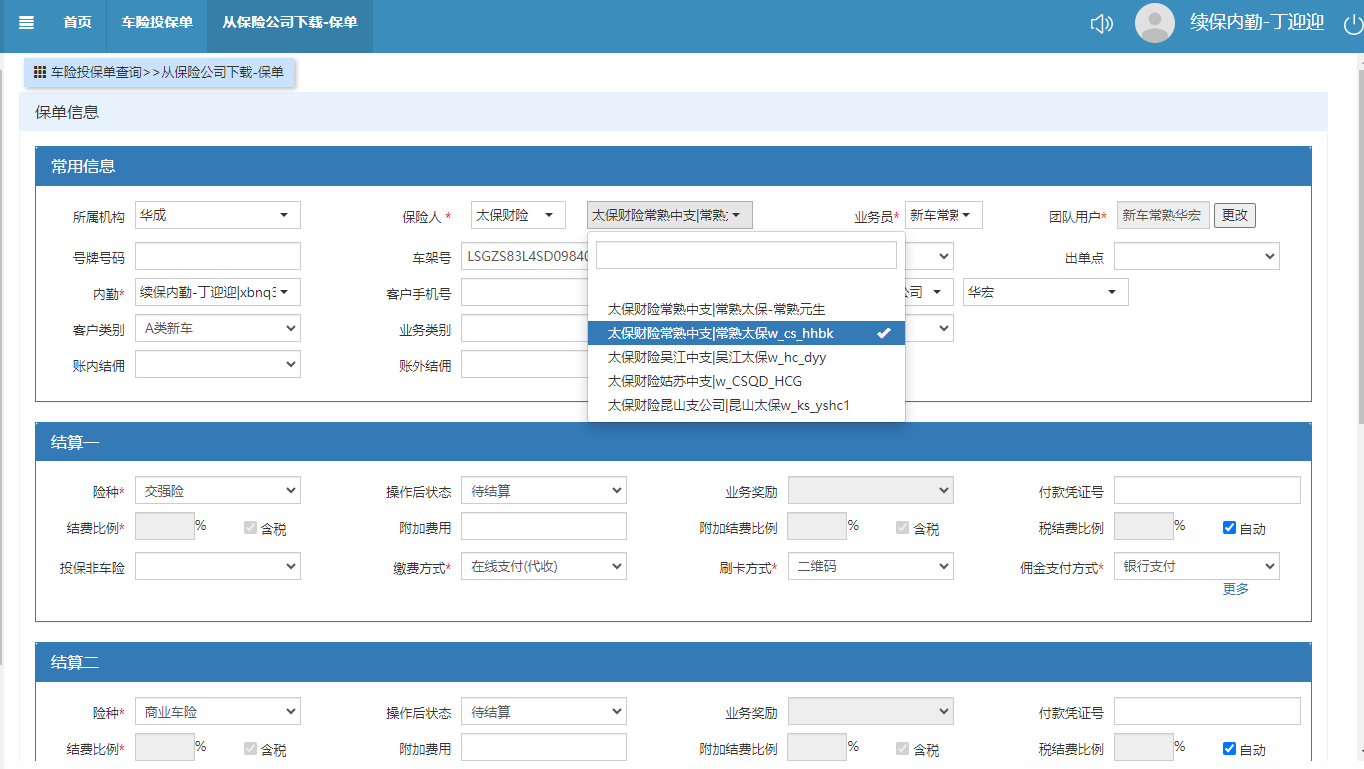The height and width of the screenshot is (769, 1364).
Task: Open the 缴费方式 dropdown
Action: (x=543, y=566)
